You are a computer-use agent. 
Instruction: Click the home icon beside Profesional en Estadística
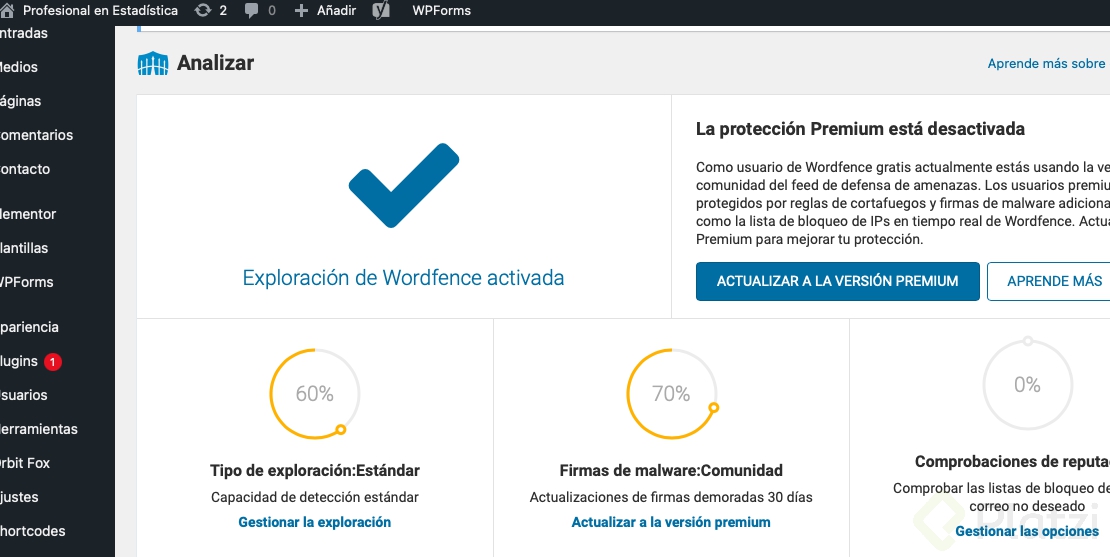click(x=7, y=11)
